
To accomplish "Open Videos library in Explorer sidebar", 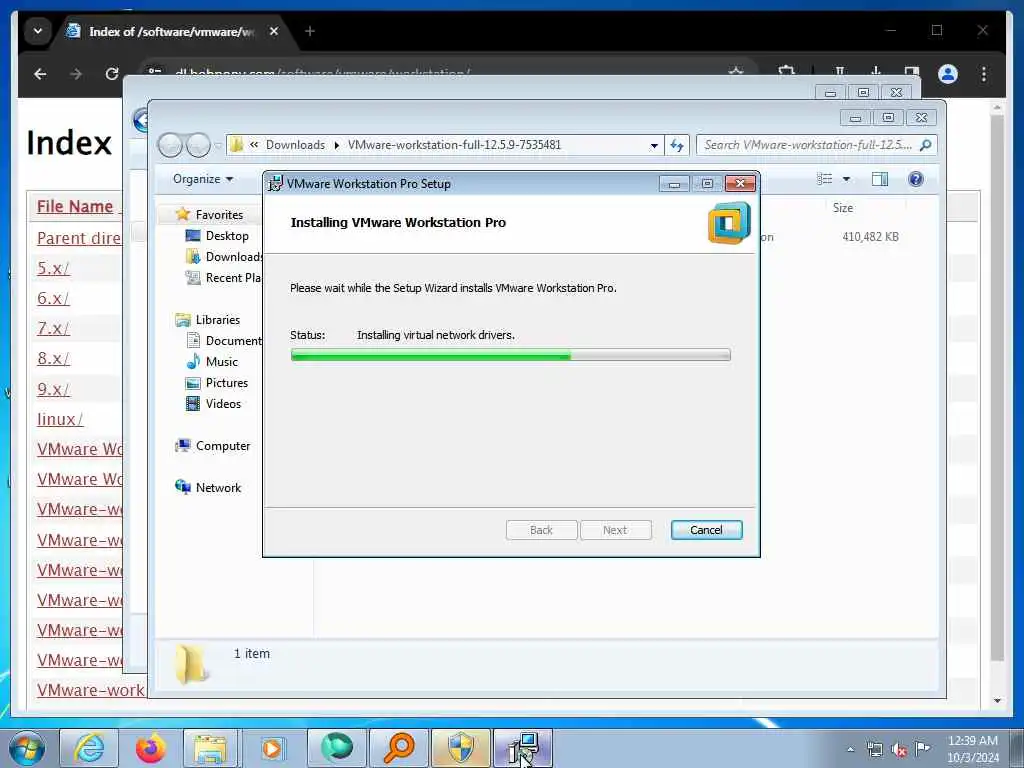I will (x=223, y=404).
